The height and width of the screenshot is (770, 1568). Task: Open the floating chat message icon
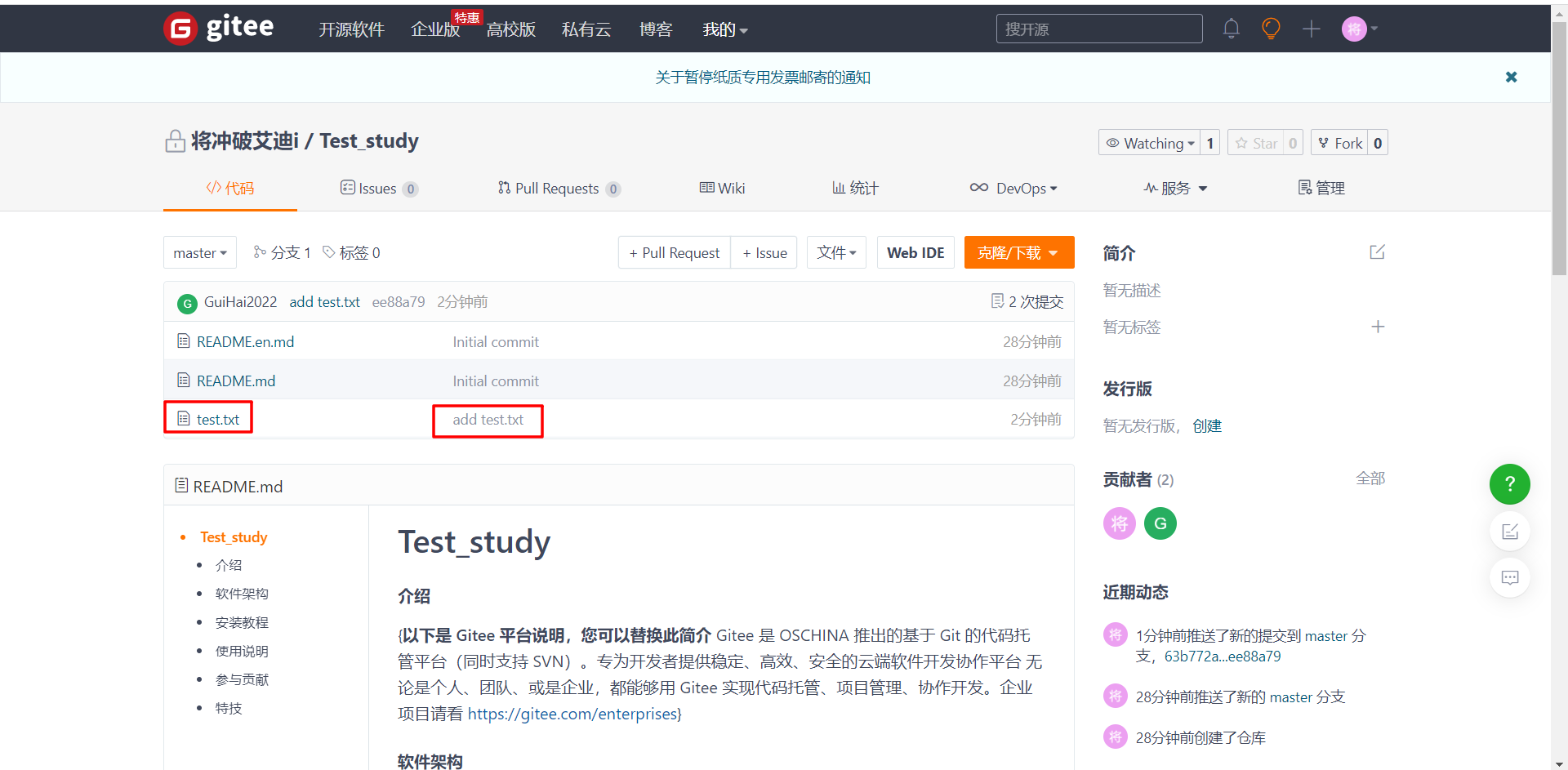point(1510,577)
